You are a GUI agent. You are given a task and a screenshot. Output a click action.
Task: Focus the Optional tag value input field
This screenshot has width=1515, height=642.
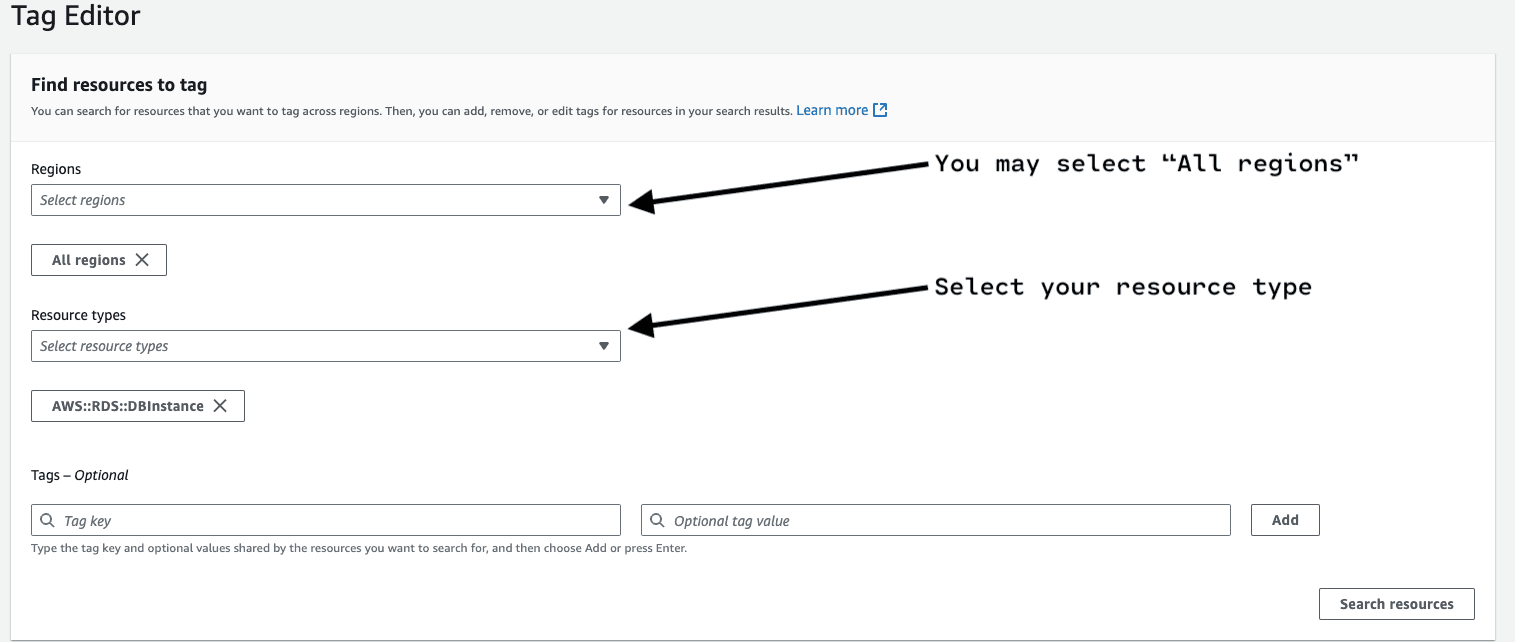pyautogui.click(x=940, y=521)
